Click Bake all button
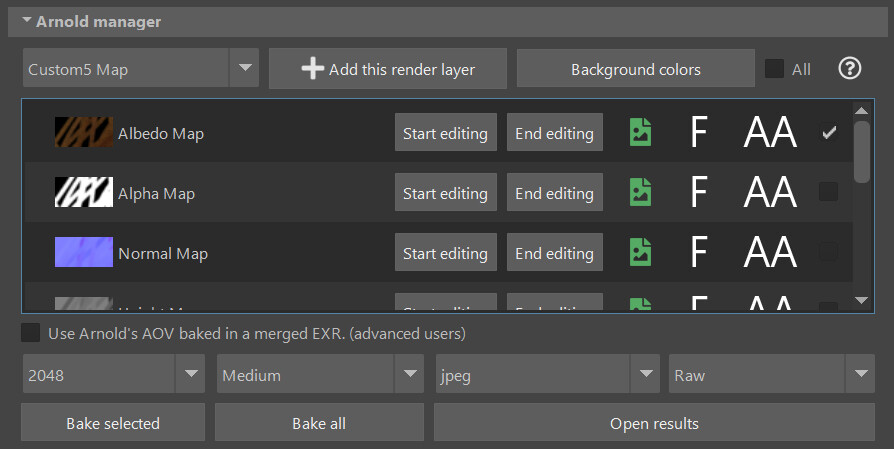The width and height of the screenshot is (894, 449). (319, 422)
